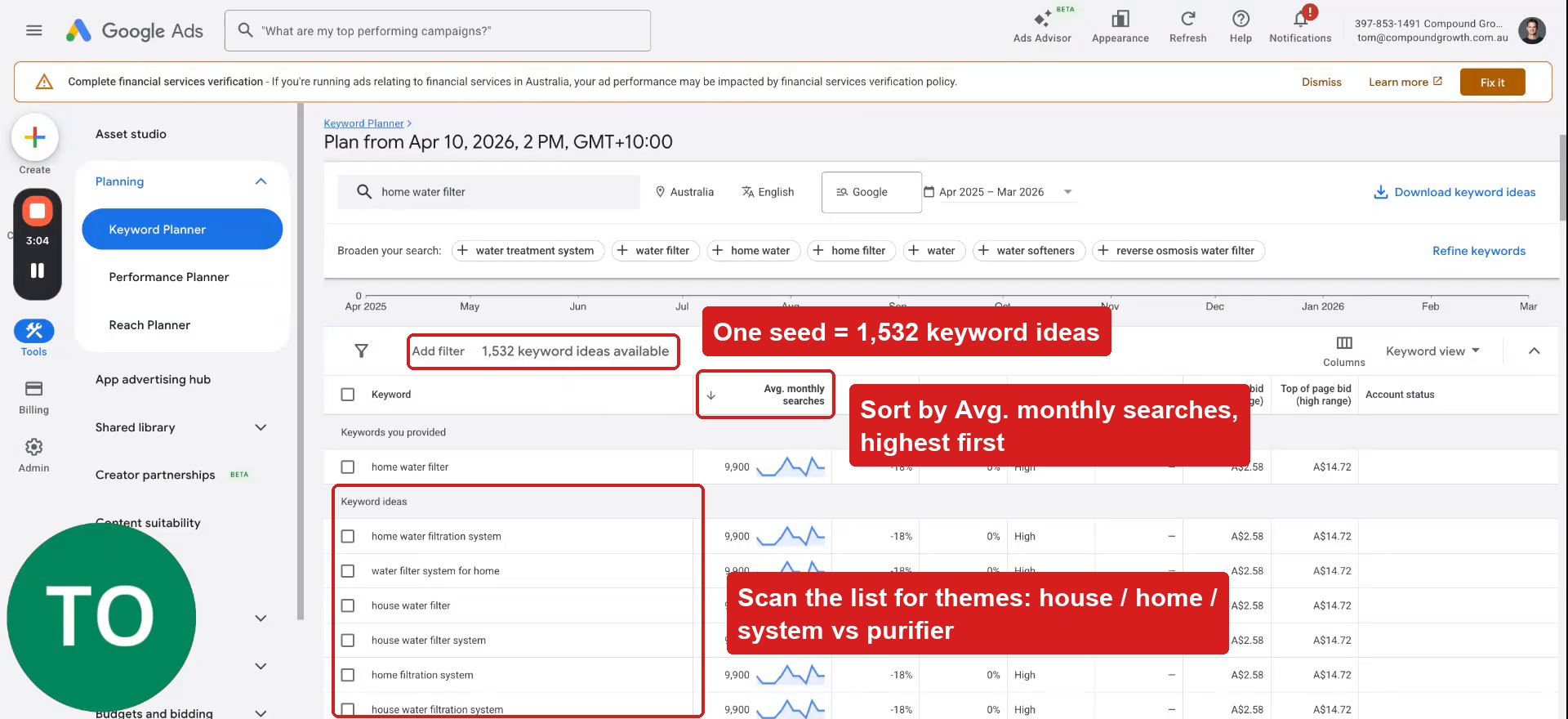Focus the top search campaigns field
The image size is (1568, 719).
click(438, 31)
